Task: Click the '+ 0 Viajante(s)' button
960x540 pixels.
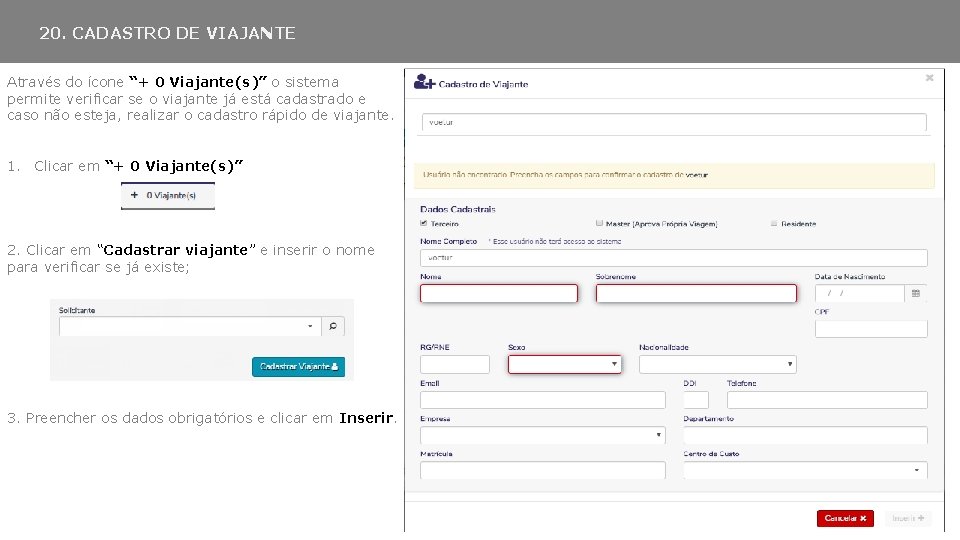Action: point(168,196)
